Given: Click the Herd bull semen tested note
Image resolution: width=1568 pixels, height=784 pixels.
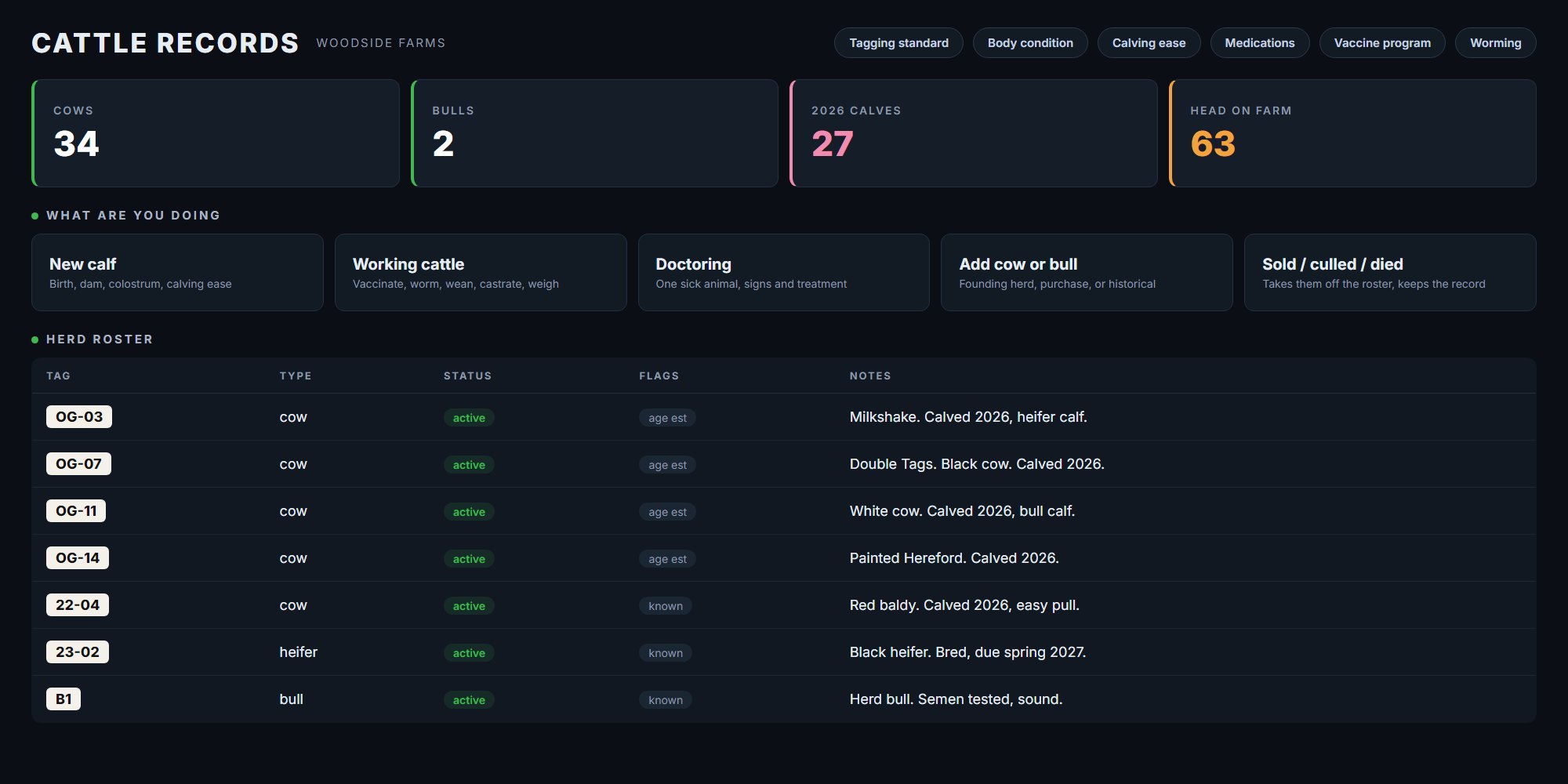Looking at the screenshot, I should (956, 699).
